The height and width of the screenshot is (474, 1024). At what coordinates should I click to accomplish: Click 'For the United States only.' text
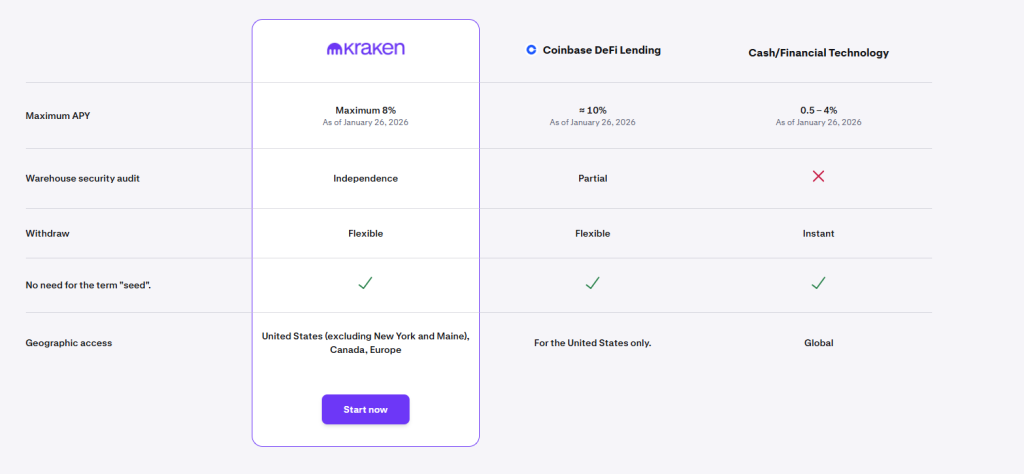[x=592, y=343]
